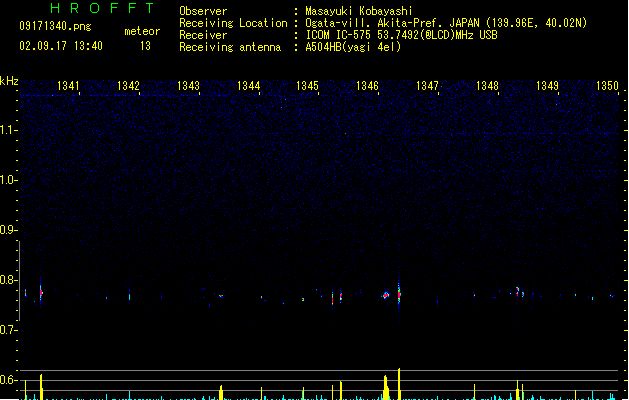Click the 1346 time axis marker

[367, 86]
